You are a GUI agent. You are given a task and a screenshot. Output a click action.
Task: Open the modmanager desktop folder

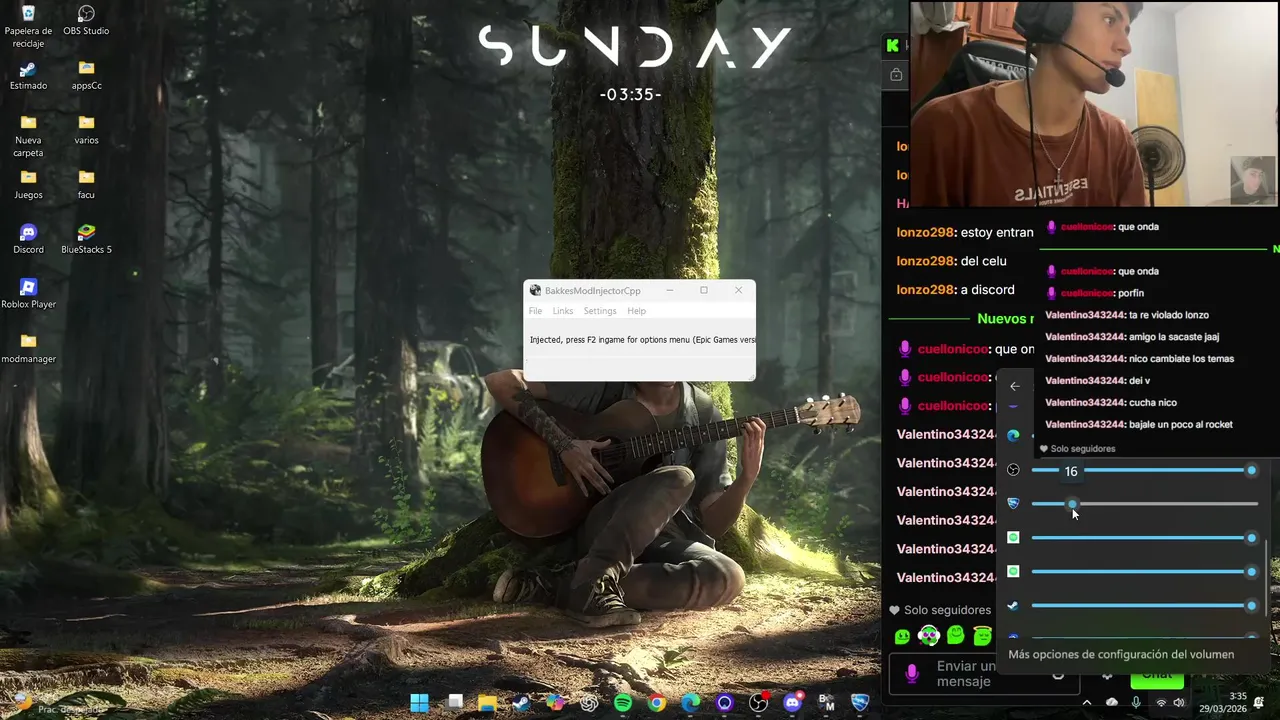[28, 349]
